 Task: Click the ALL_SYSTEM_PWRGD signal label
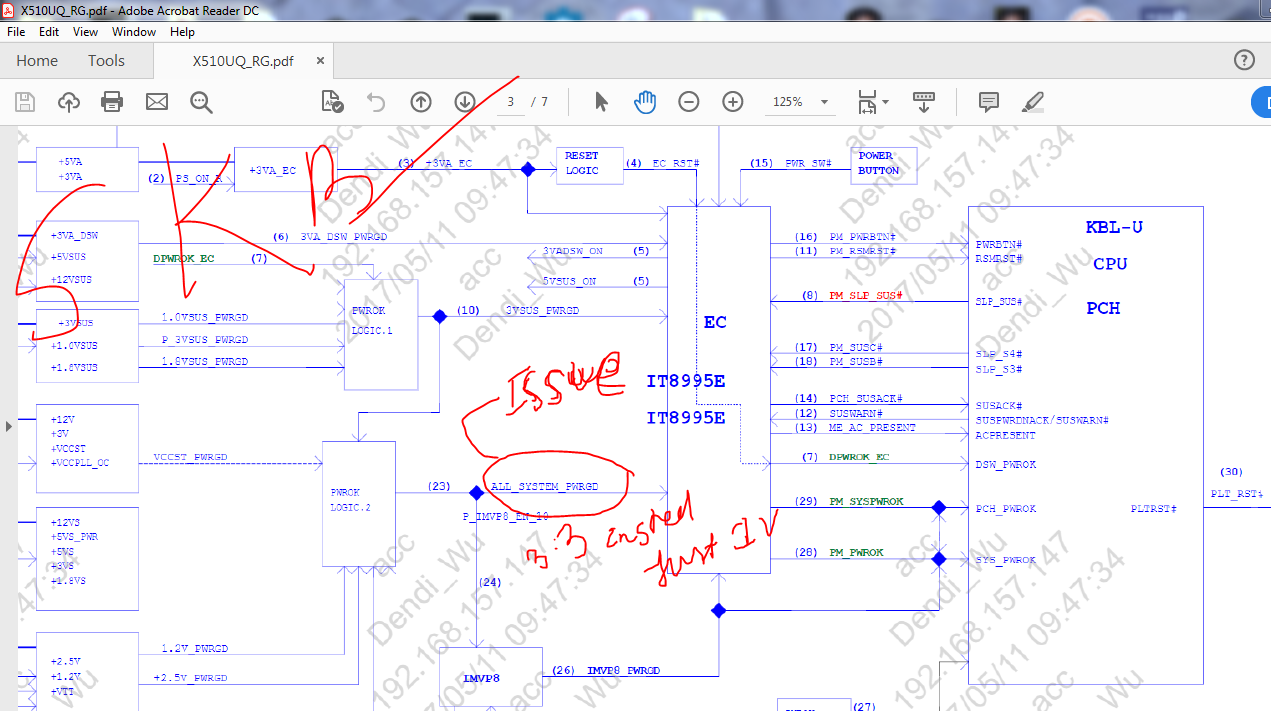[545, 486]
